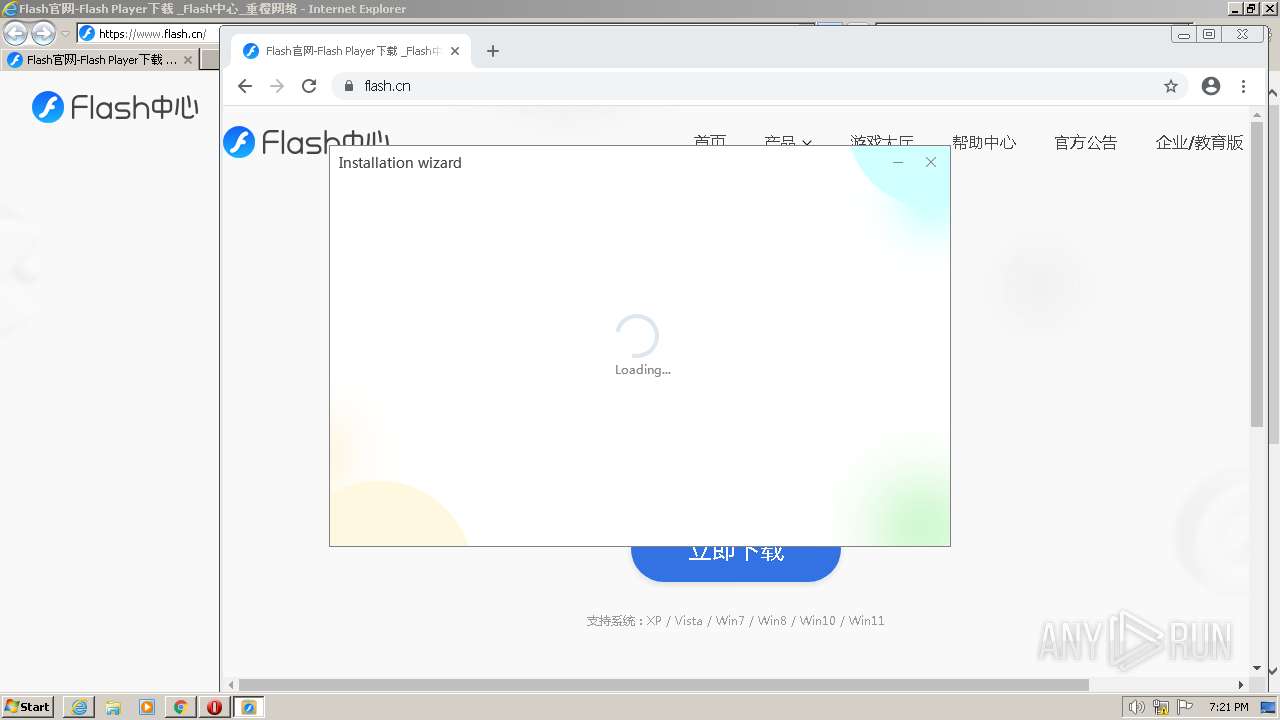Open IE recent pages dropdown arrow
Screen dimensions: 1280x720
65,34
